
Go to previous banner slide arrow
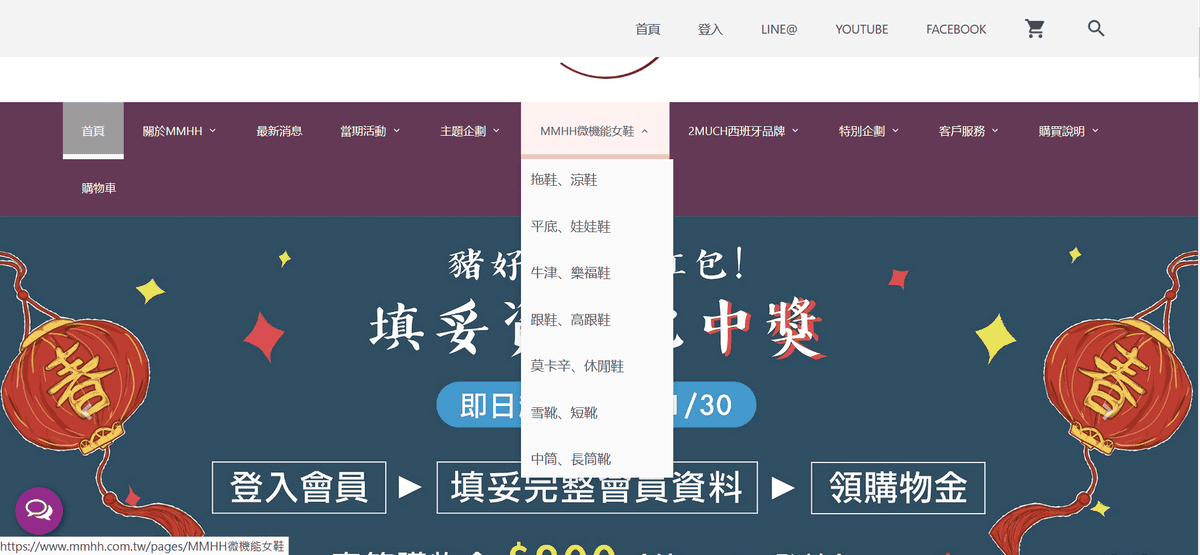pyautogui.click(x=87, y=410)
